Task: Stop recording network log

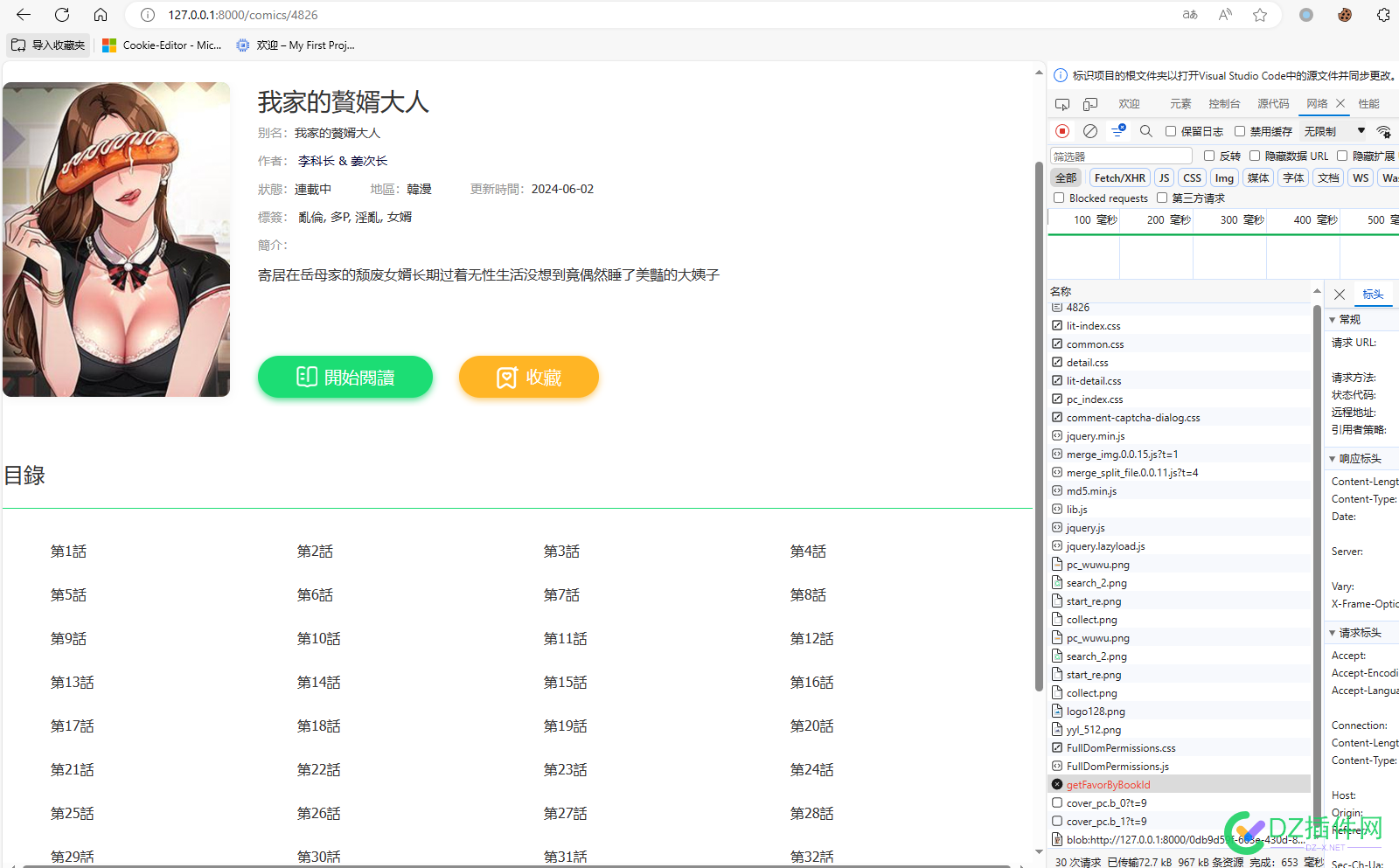Action: pos(1062,131)
